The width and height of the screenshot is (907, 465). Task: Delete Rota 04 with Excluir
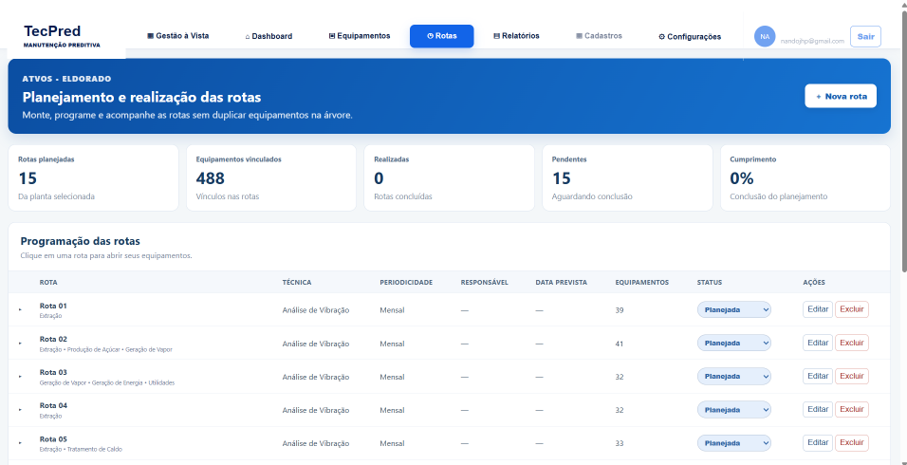(851, 409)
